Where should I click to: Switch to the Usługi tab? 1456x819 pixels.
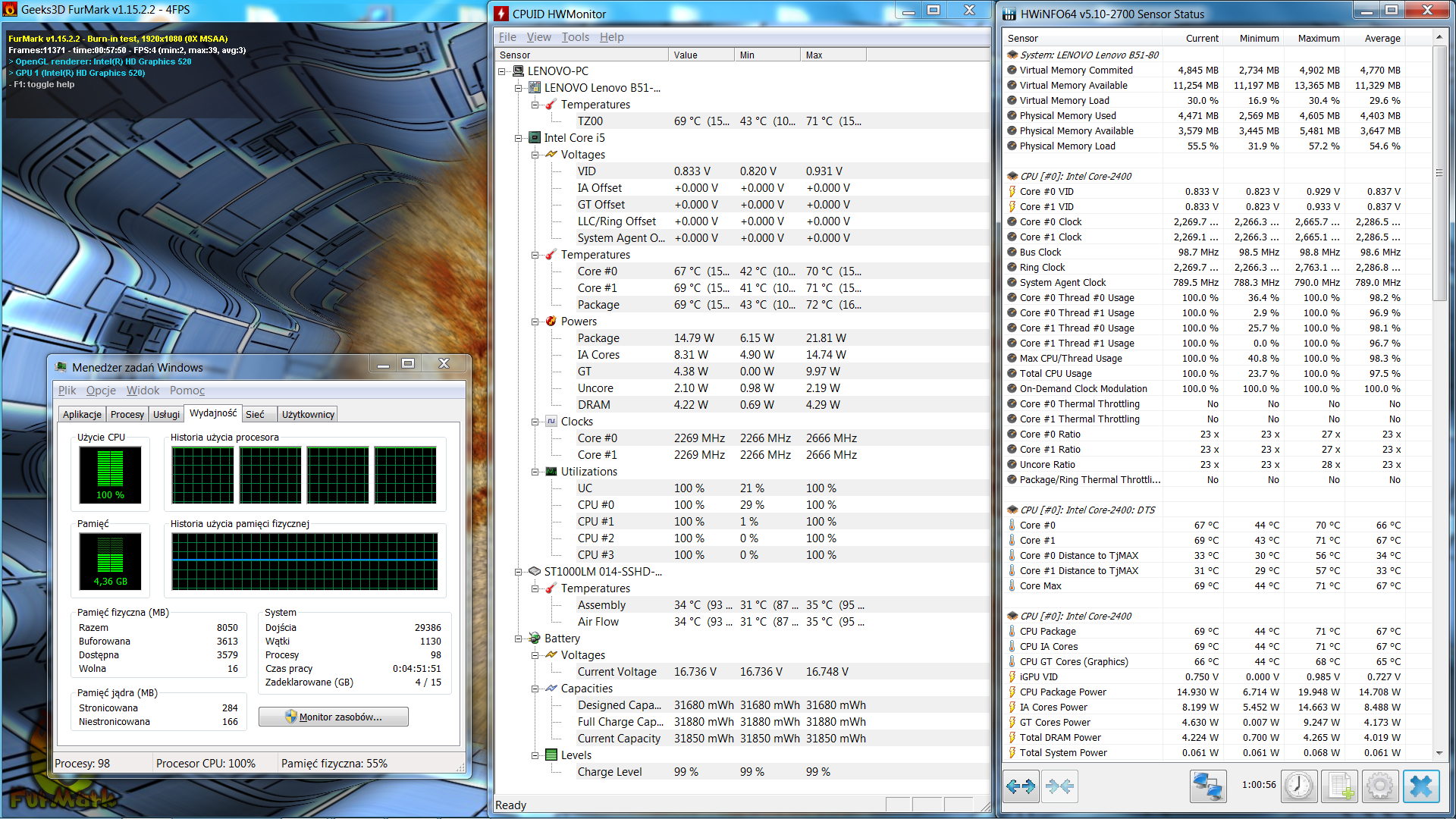166,414
